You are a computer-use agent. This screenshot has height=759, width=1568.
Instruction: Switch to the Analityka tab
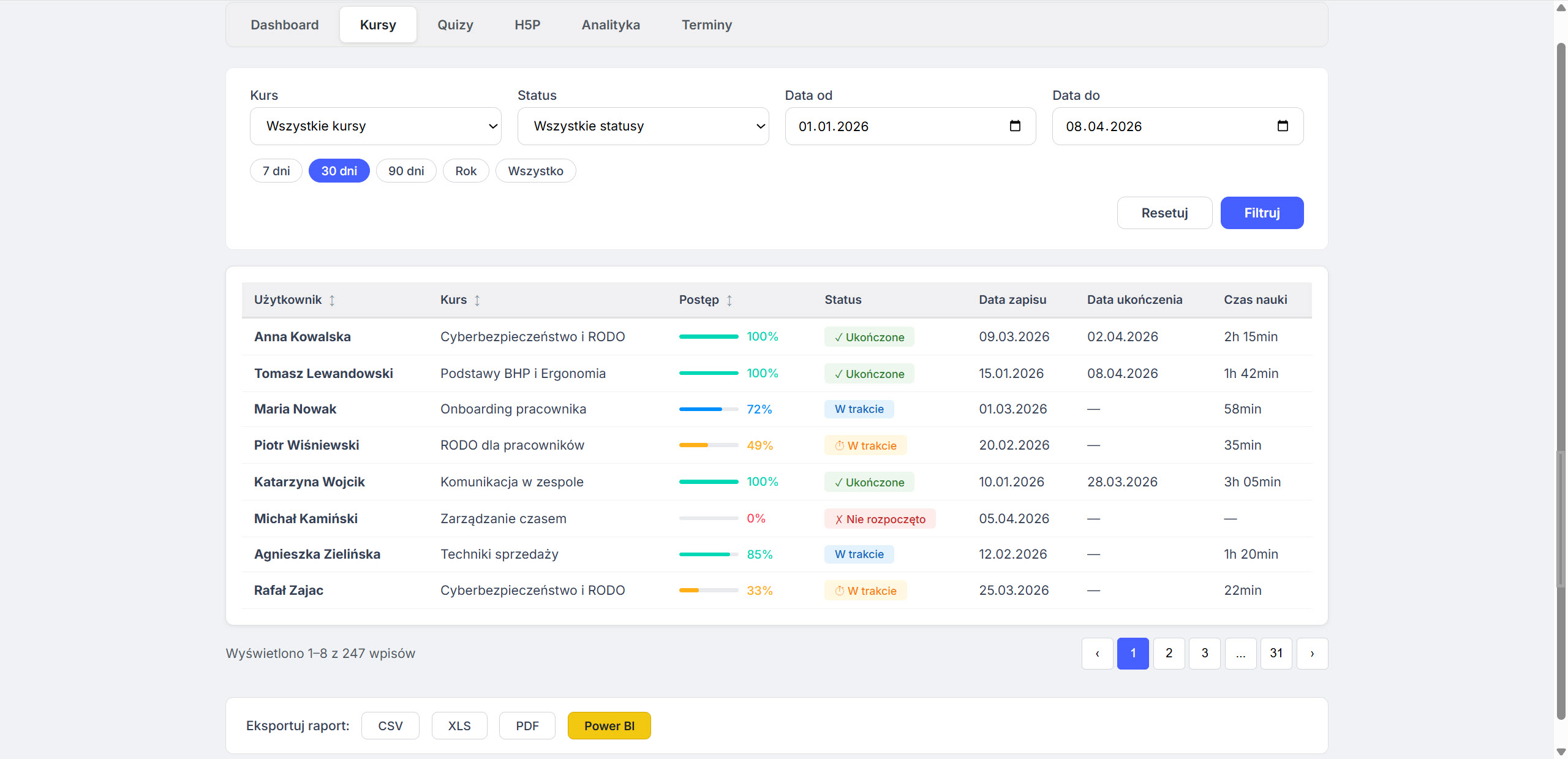pyautogui.click(x=611, y=25)
